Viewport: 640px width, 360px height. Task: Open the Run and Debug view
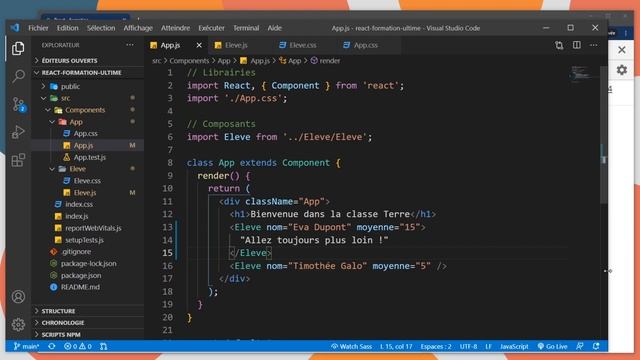18,132
